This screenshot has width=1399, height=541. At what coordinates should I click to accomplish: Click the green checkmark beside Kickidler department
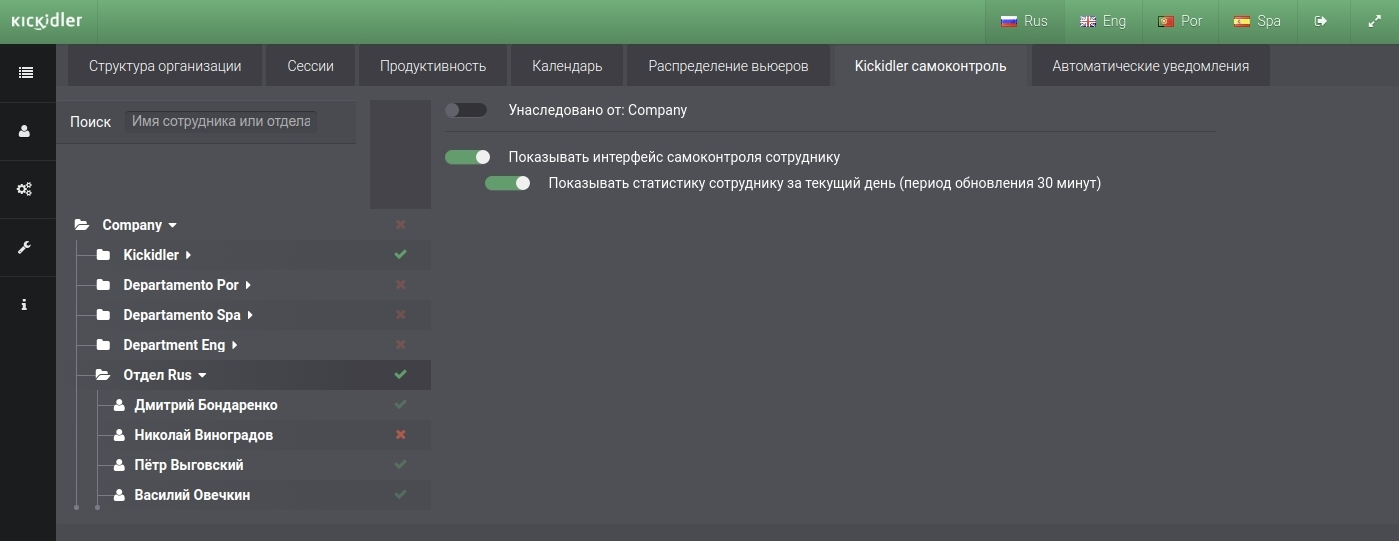pyautogui.click(x=401, y=255)
